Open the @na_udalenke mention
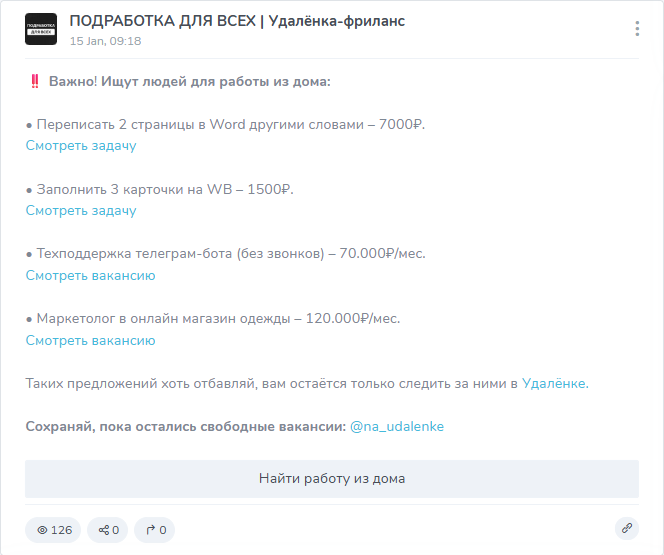The image size is (664, 555). pos(397,426)
